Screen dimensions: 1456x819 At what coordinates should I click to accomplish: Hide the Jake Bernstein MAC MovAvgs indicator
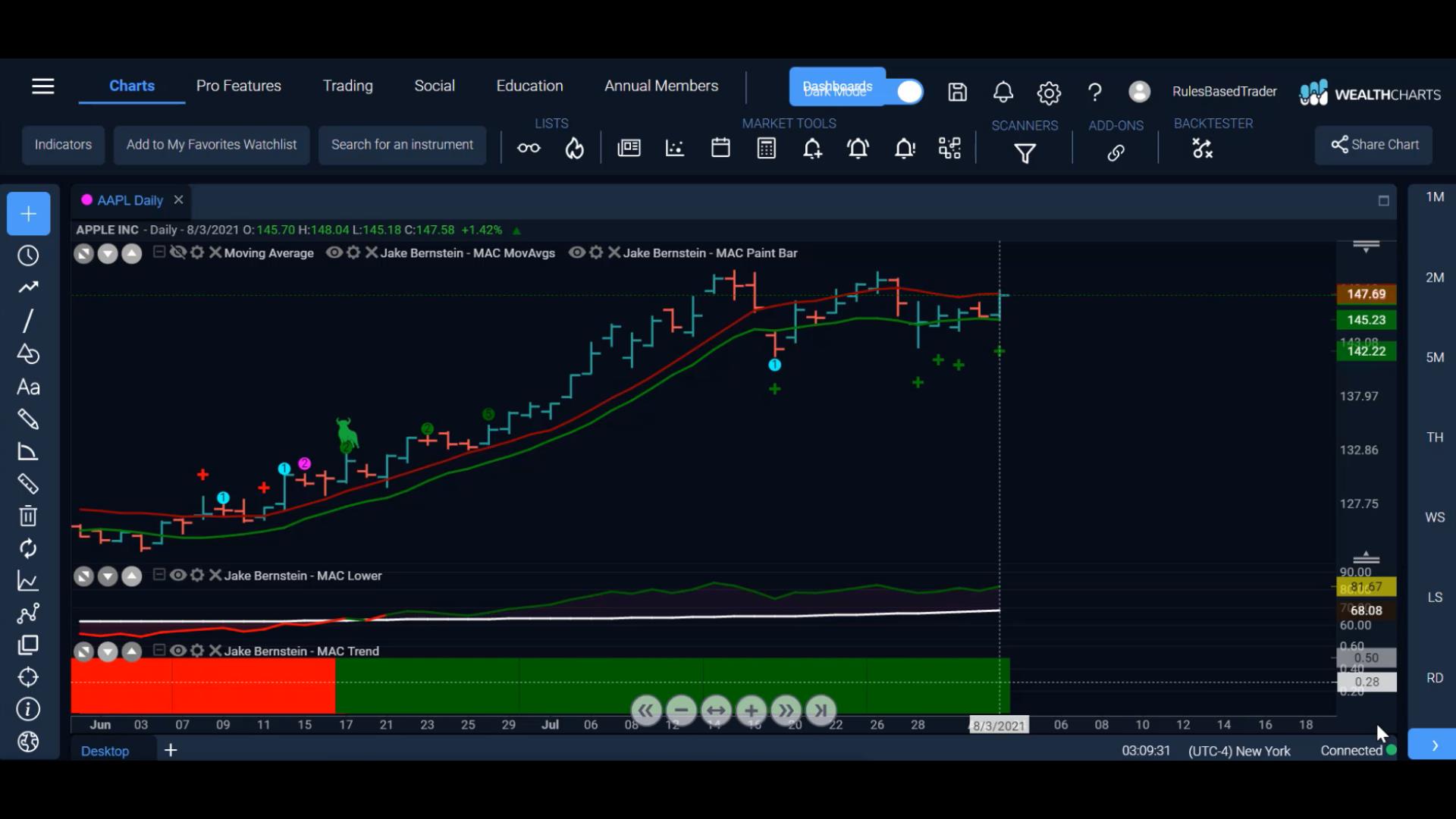click(334, 253)
